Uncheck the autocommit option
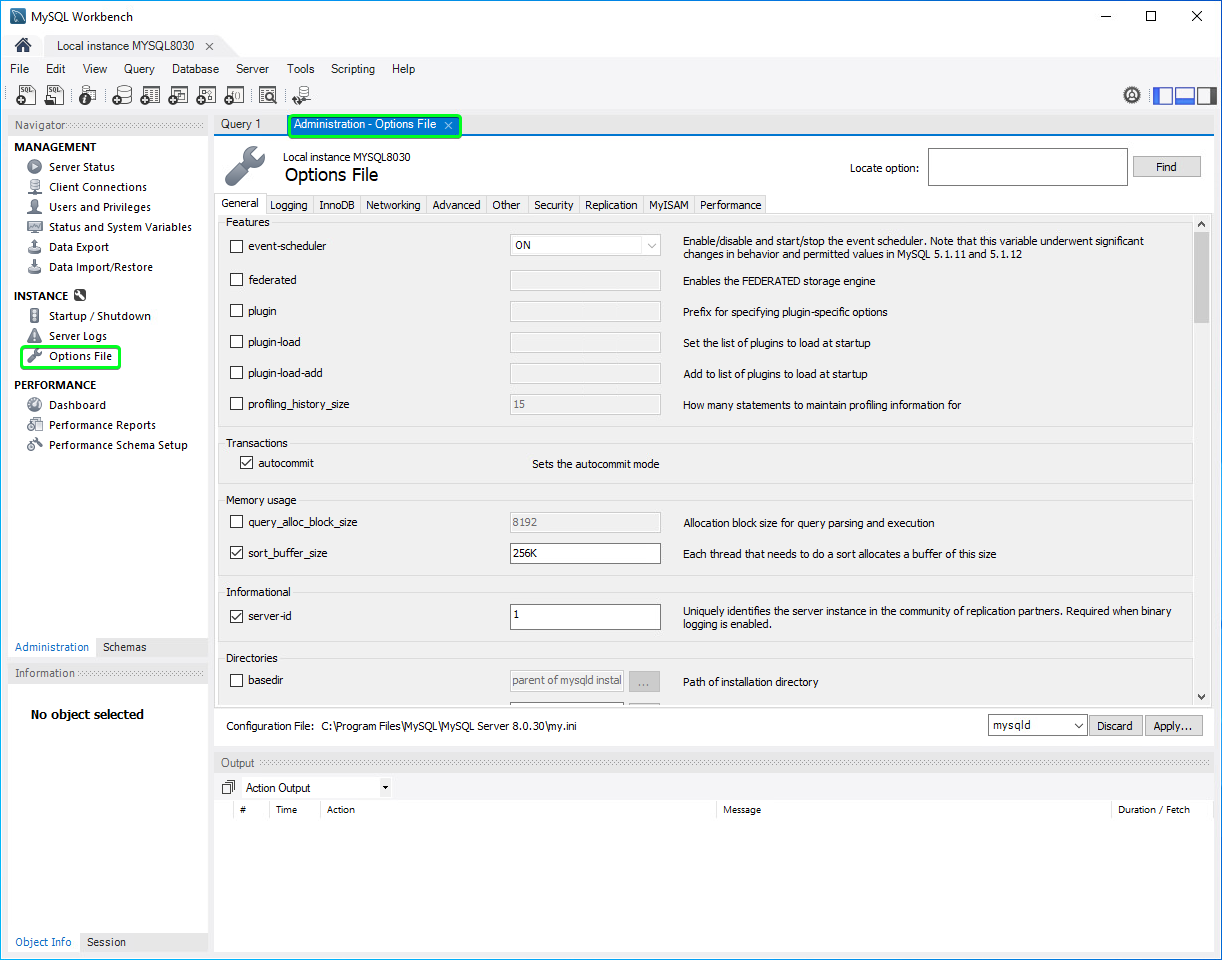 tap(247, 463)
